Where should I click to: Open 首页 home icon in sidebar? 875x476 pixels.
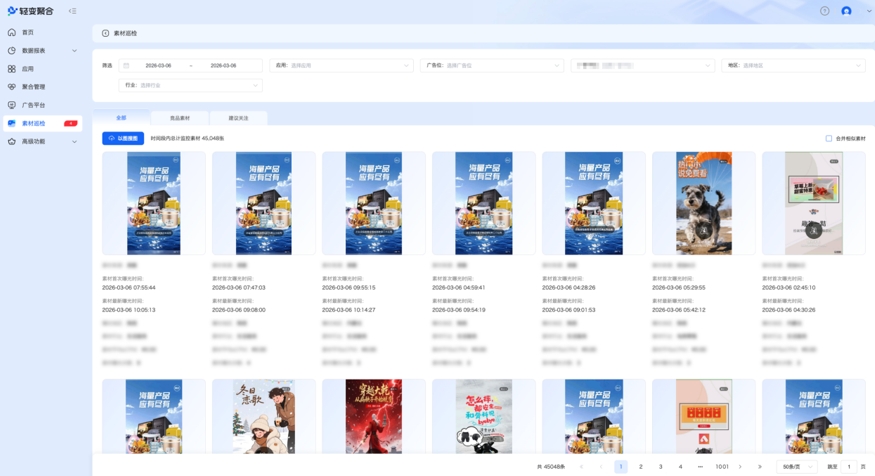coord(12,32)
